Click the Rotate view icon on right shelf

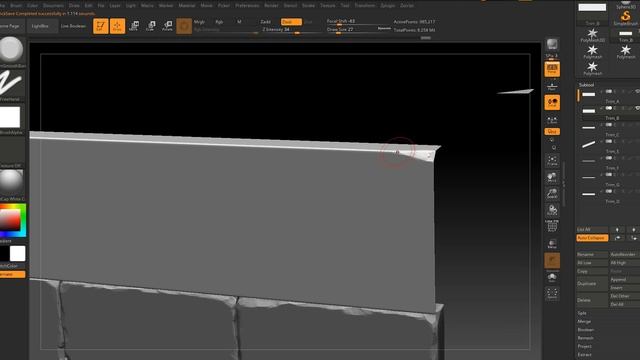(552, 210)
